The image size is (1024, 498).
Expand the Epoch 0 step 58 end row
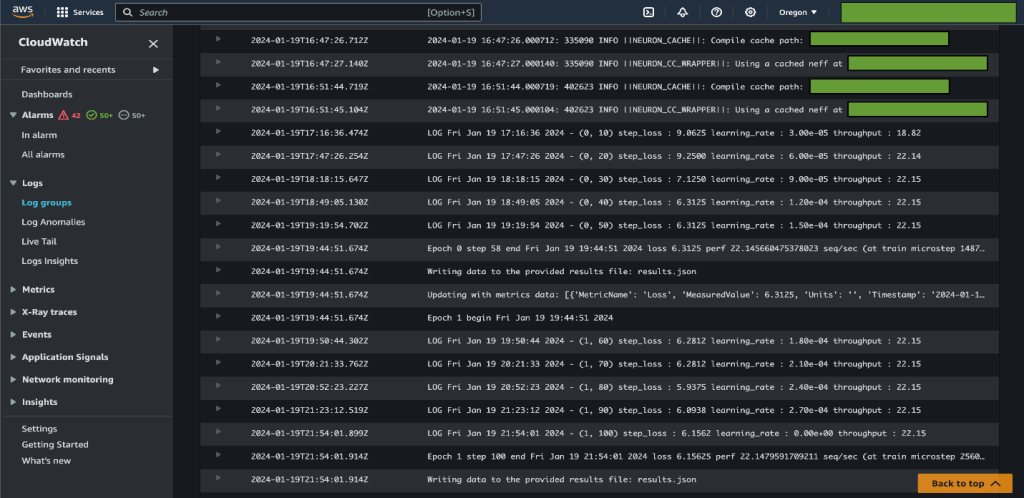tap(218, 247)
